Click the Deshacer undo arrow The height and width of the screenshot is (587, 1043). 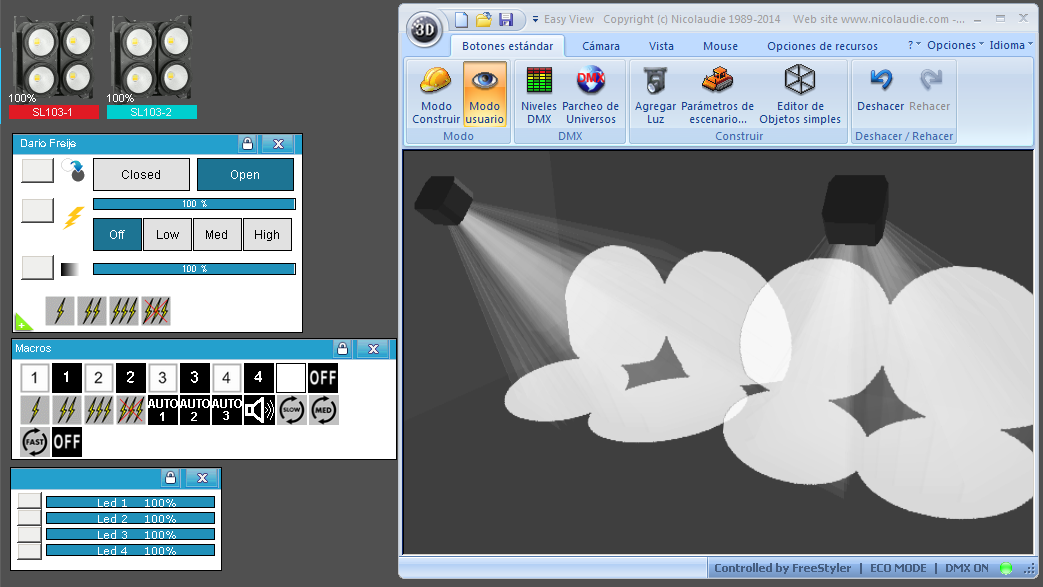click(x=881, y=80)
